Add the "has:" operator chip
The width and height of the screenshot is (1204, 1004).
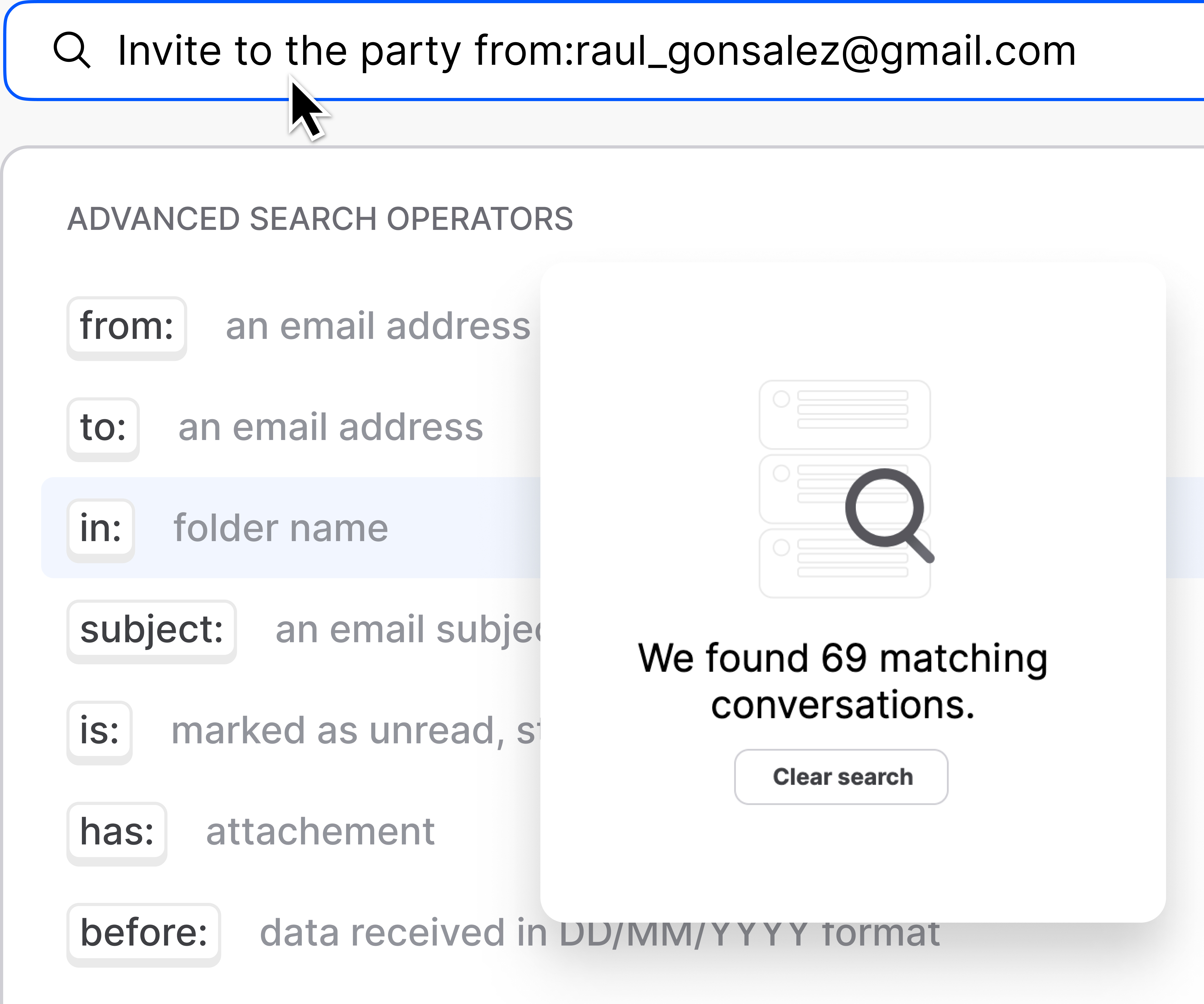click(x=117, y=832)
